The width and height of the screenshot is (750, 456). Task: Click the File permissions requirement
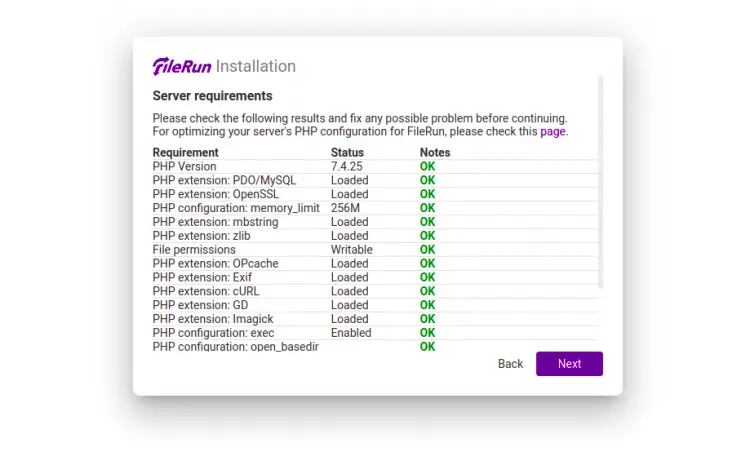194,250
